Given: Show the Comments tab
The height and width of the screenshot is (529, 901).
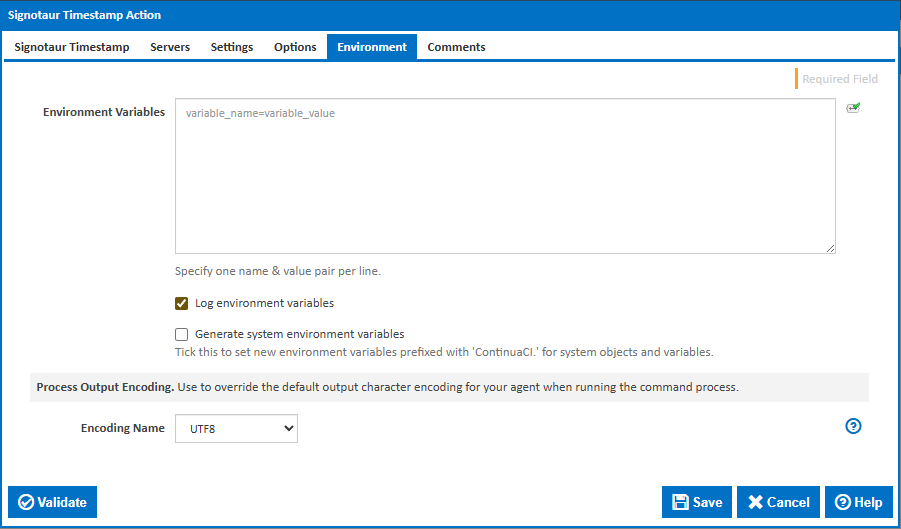Looking at the screenshot, I should pos(456,47).
